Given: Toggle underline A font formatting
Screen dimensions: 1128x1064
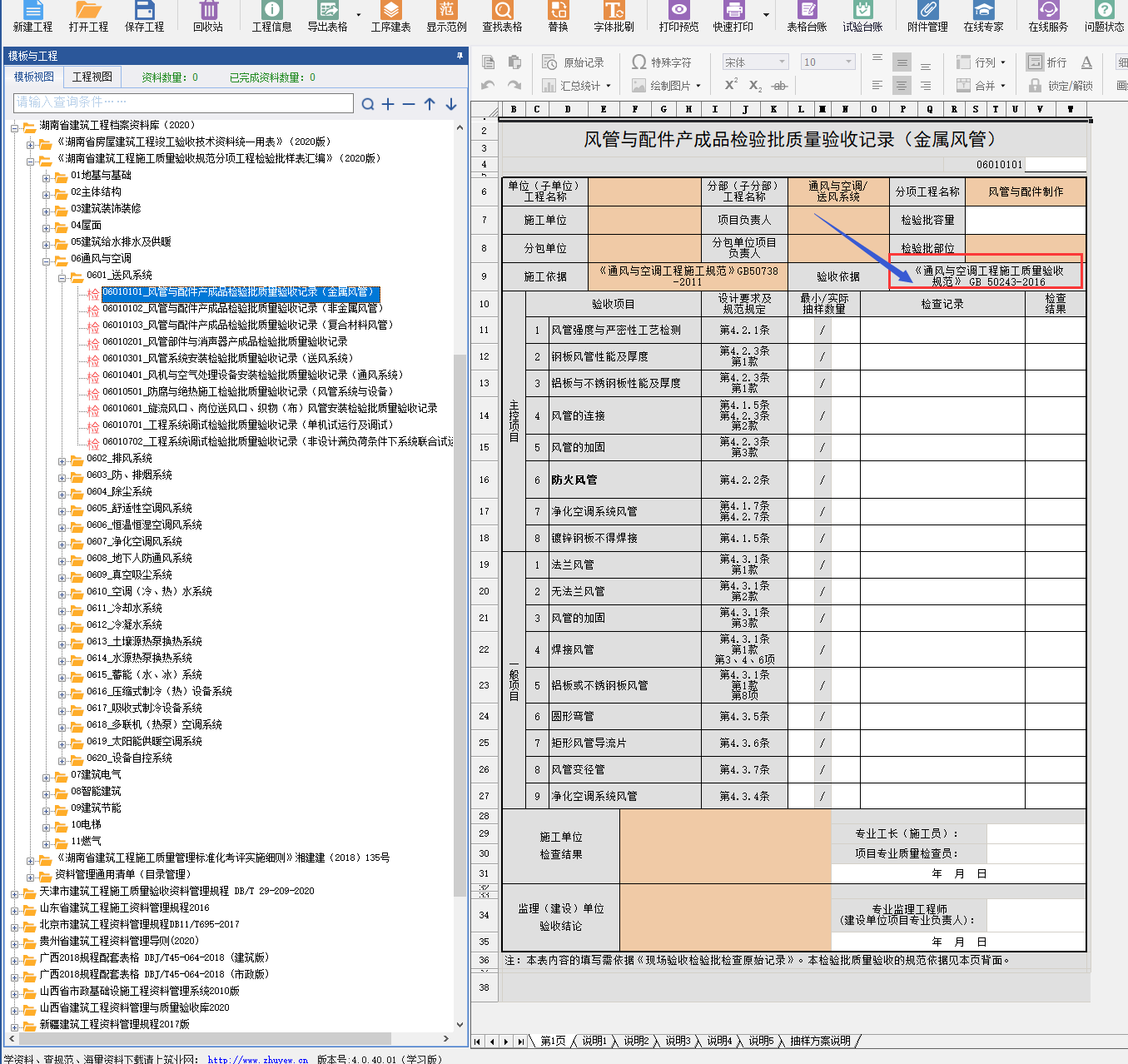Looking at the screenshot, I should (1086, 62).
